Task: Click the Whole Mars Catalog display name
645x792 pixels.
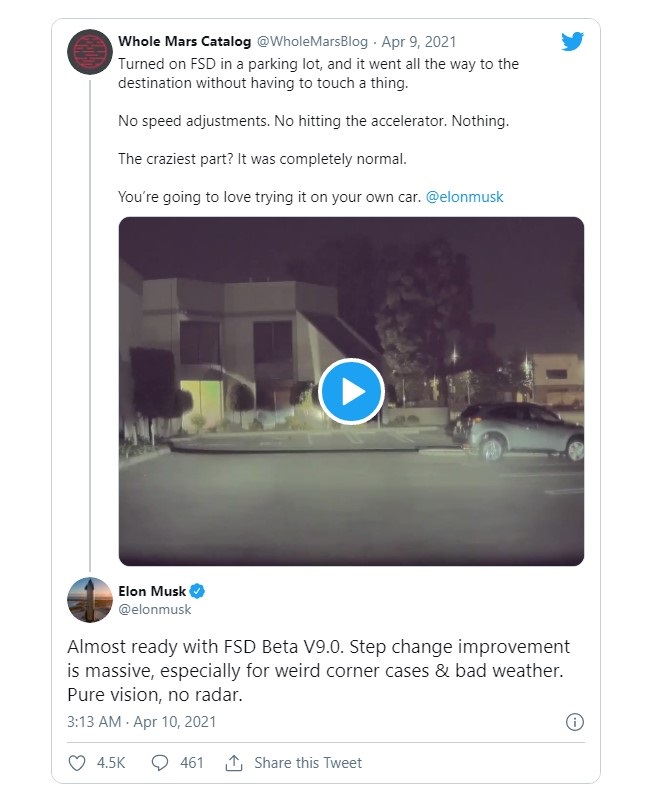Action: pos(184,41)
